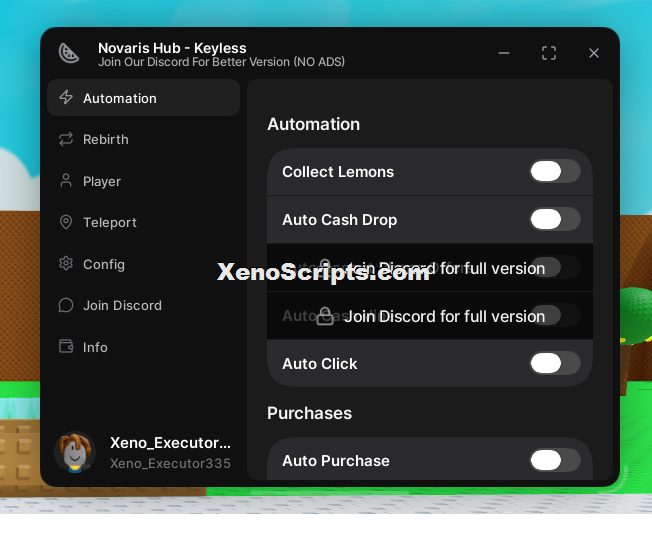Click the truncated Xeno_Executor... display name
This screenshot has width=652, height=544.
(170, 443)
